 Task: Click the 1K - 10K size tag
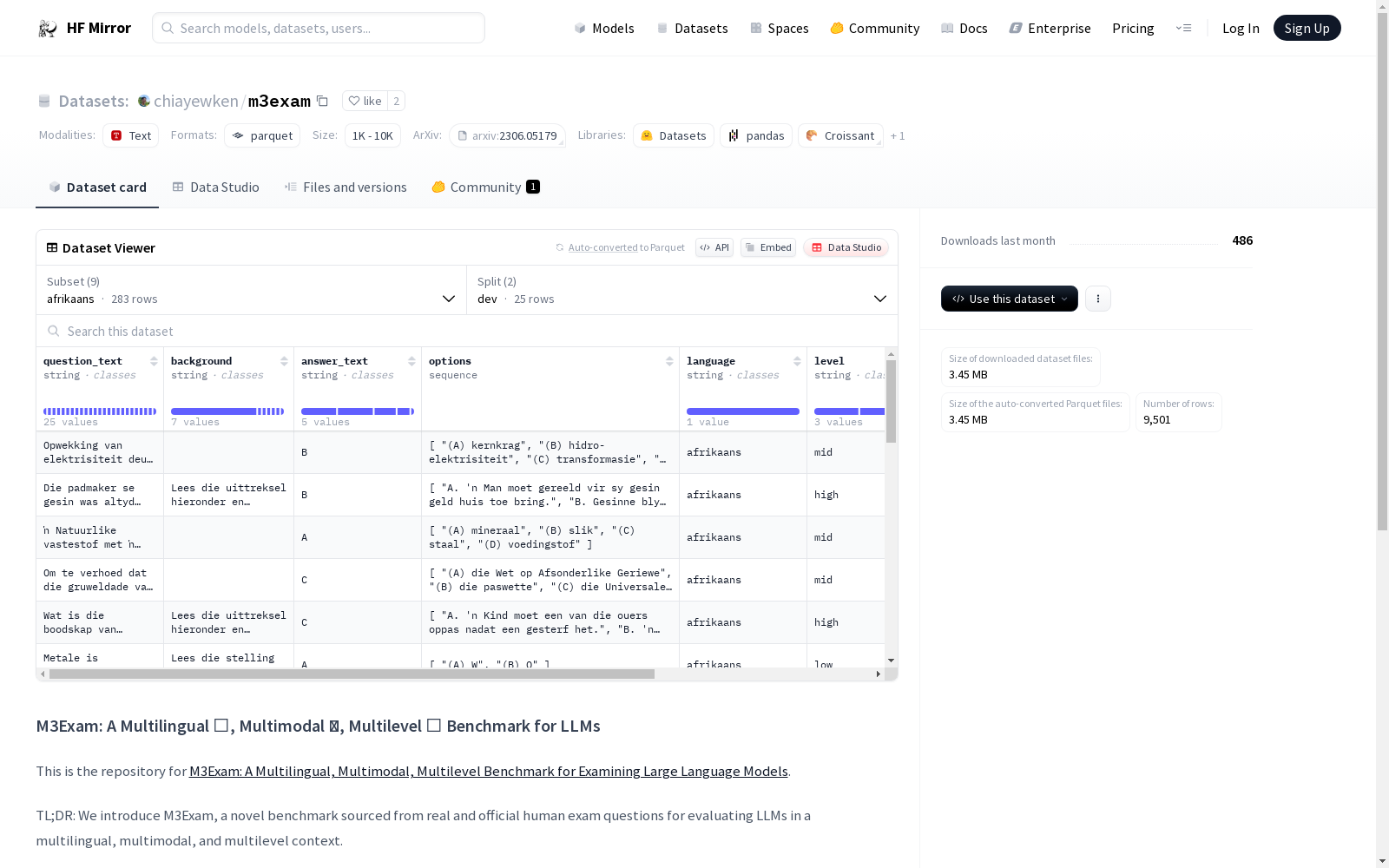(x=372, y=135)
